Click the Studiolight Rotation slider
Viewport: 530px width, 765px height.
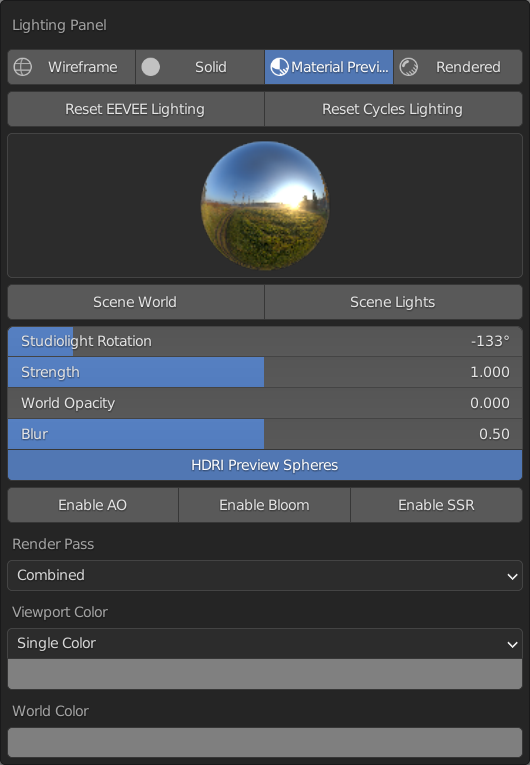coord(265,341)
